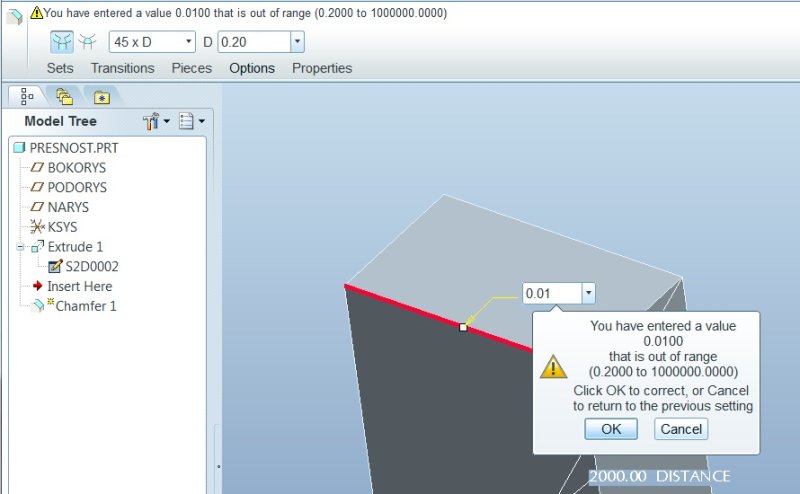Viewport: 800px width, 494px height.
Task: Select Chamfer 1 in the model tree
Action: pos(86,306)
